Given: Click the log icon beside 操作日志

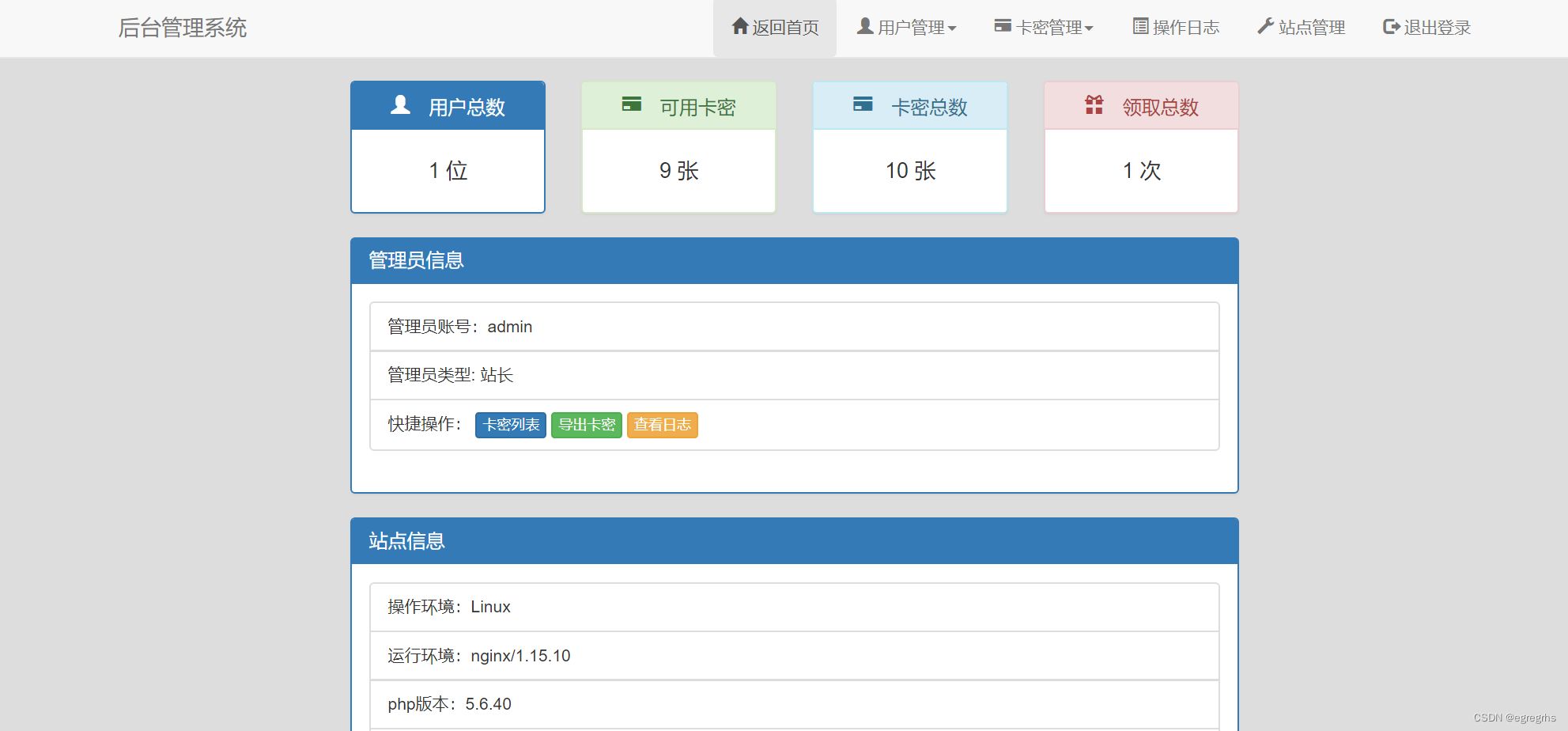Looking at the screenshot, I should click(x=1139, y=26).
